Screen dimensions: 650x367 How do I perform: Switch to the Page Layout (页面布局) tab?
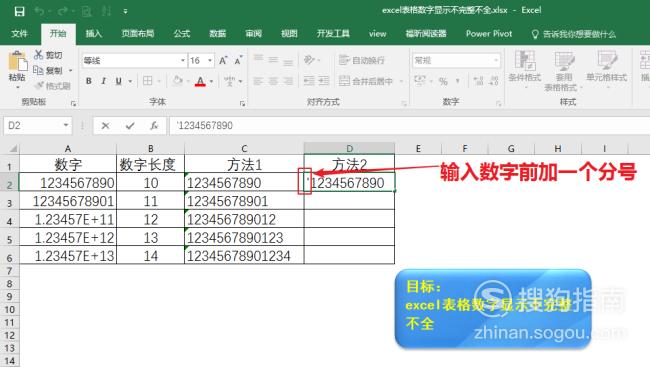(138, 34)
